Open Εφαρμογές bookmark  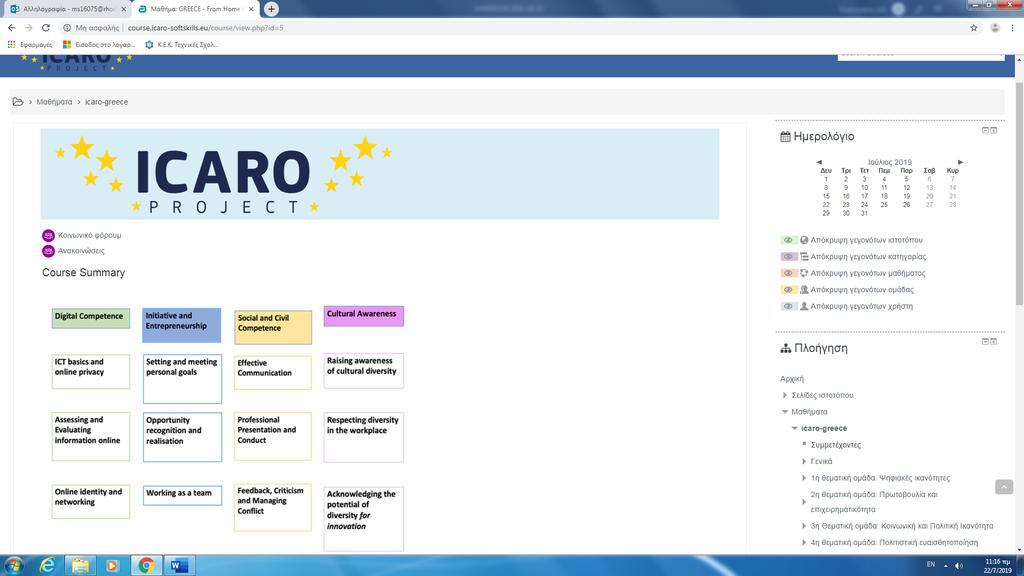[x=29, y=44]
